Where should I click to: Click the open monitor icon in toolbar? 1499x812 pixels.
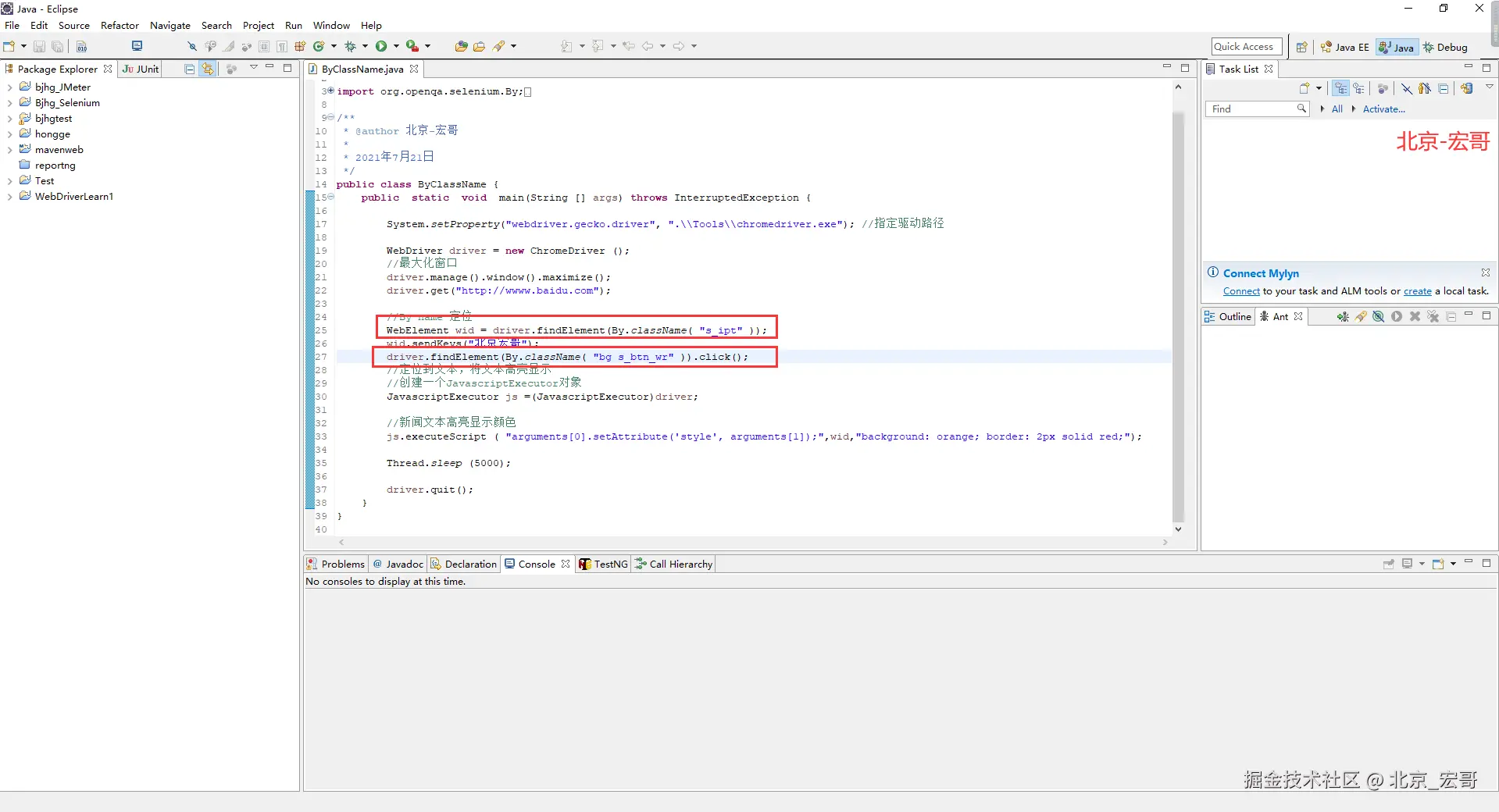[x=137, y=46]
